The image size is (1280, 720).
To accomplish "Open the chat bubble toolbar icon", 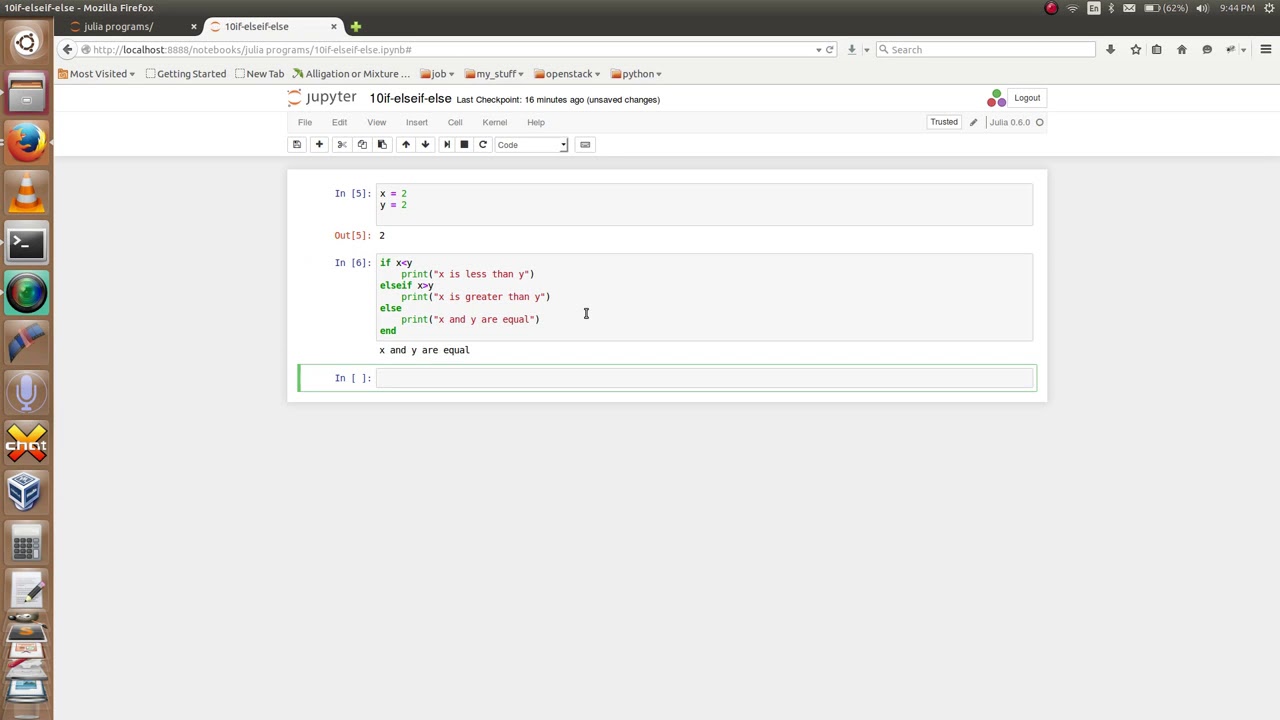I will (1207, 49).
